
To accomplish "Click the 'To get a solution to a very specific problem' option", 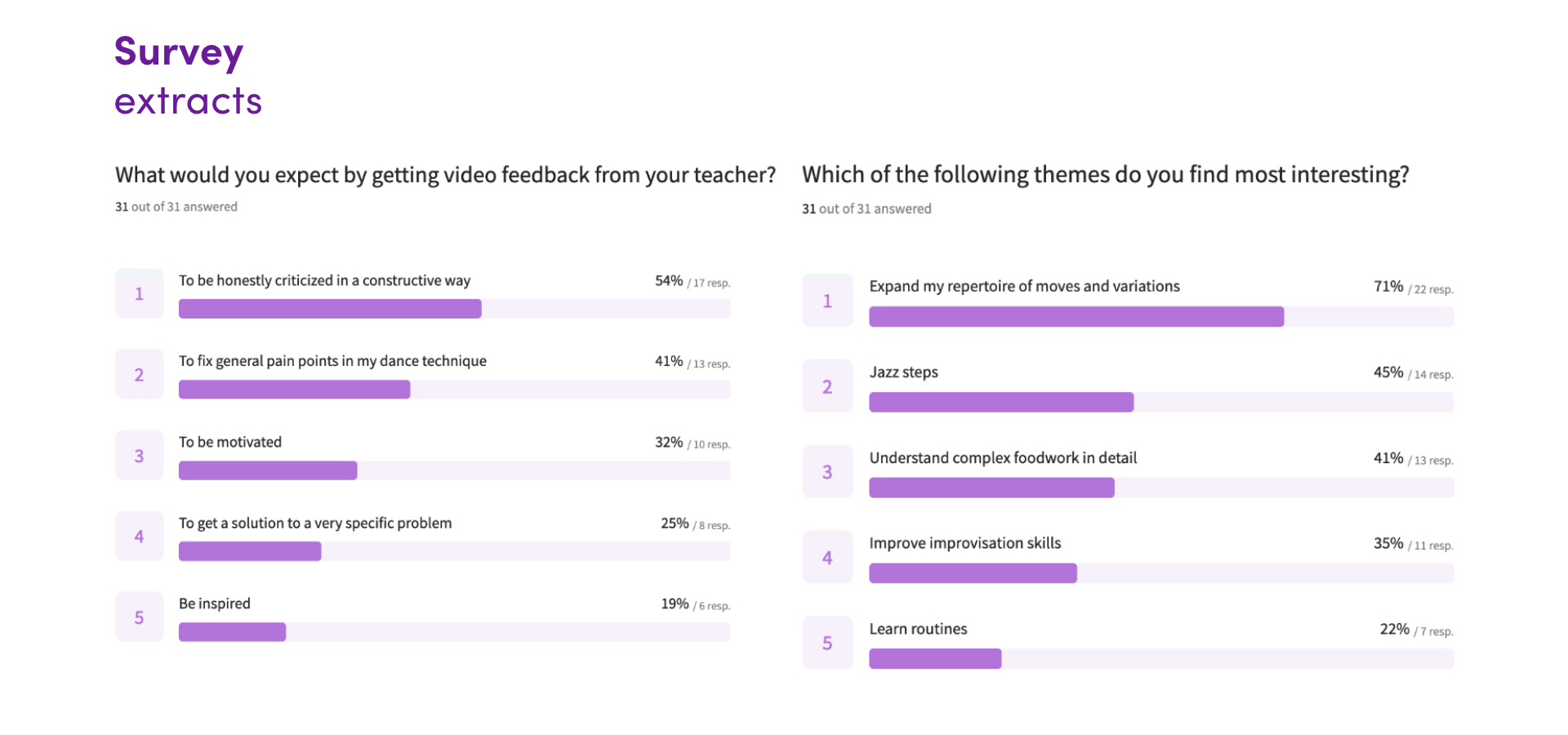I will (315, 523).
